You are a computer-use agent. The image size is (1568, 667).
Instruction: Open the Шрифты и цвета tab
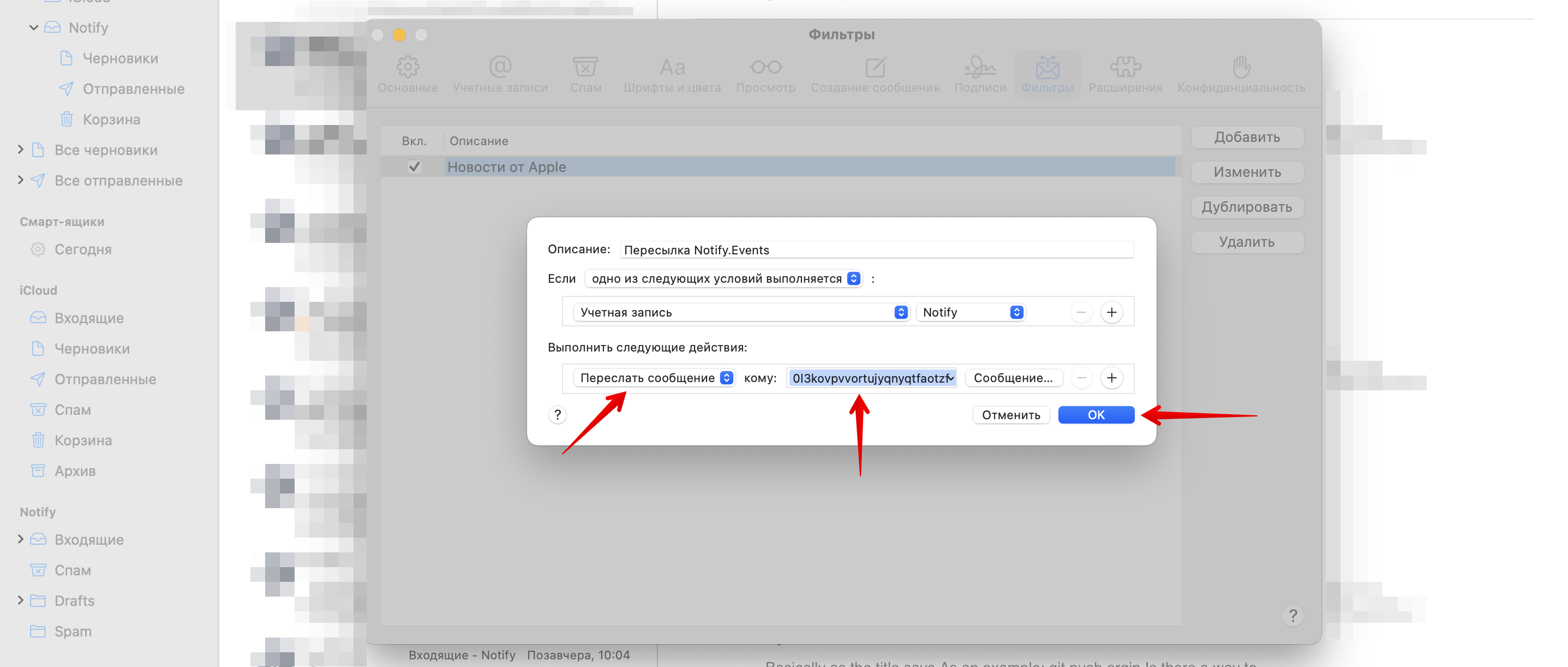(x=672, y=74)
